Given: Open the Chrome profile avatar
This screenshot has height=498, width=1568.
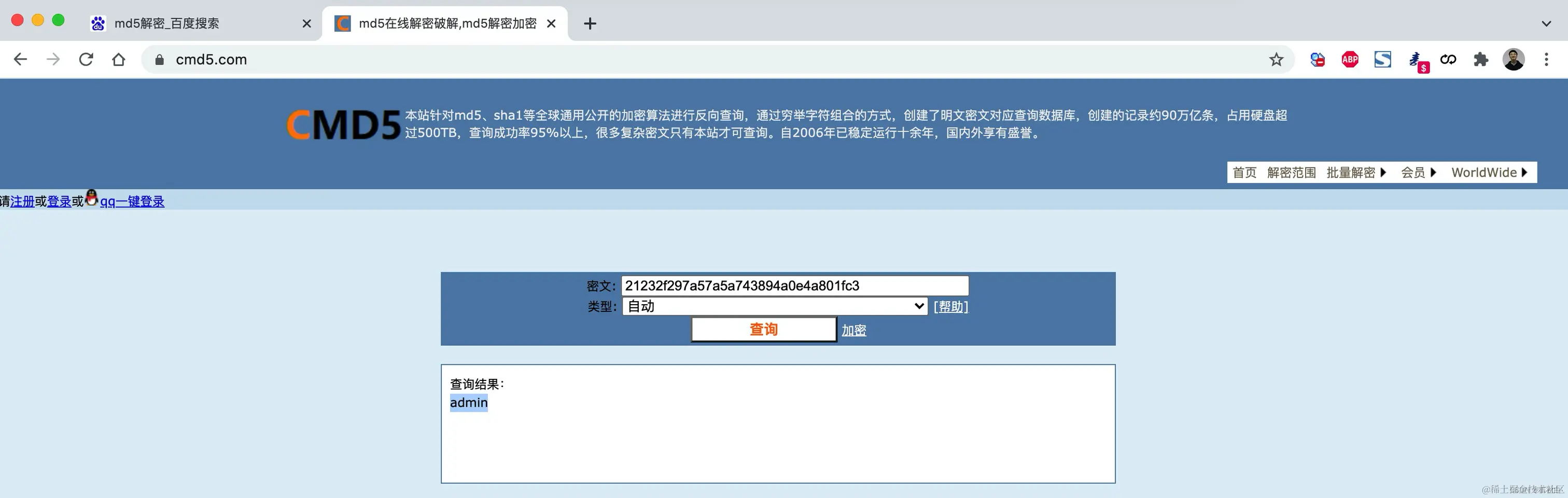Looking at the screenshot, I should click(1515, 59).
